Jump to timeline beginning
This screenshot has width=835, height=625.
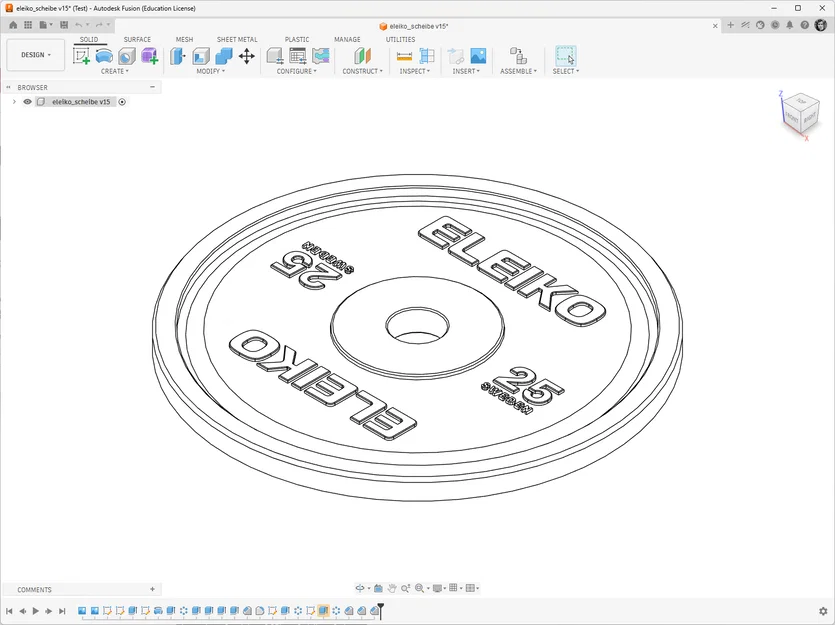(x=9, y=611)
